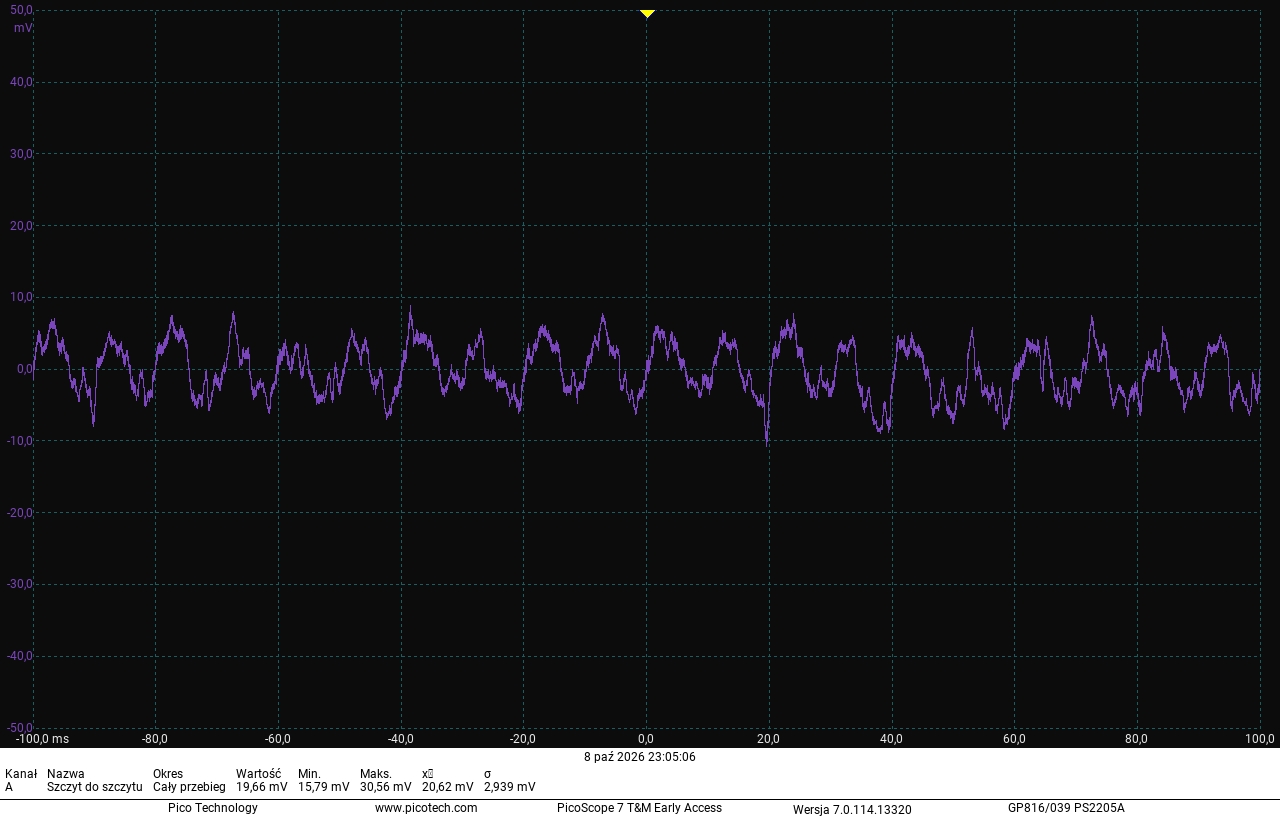1280x816 pixels.
Task: Click the Cały przebieg span cell
Action: tap(189, 787)
